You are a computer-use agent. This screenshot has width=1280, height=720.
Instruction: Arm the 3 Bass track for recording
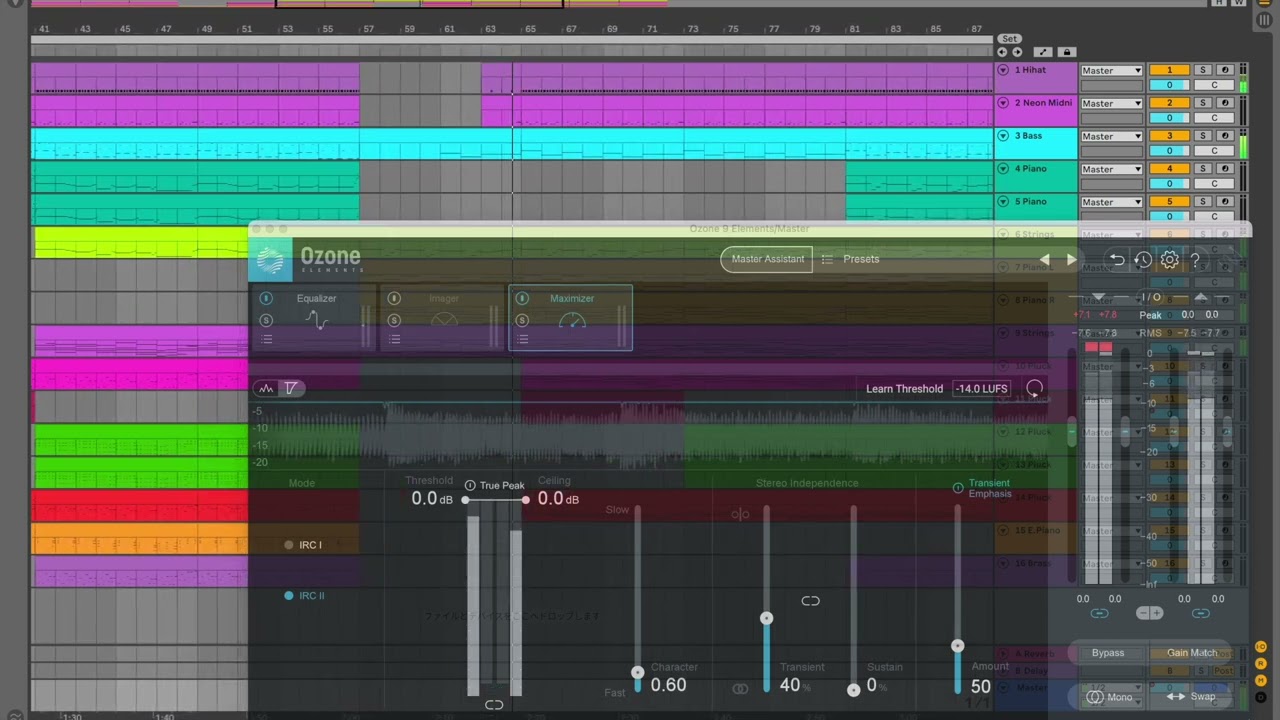coord(1224,136)
